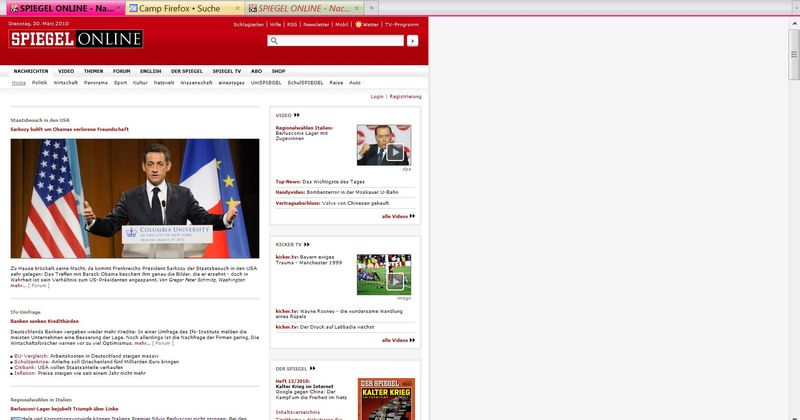
Task: Open a new browser tab with plus button
Action: point(372,7)
